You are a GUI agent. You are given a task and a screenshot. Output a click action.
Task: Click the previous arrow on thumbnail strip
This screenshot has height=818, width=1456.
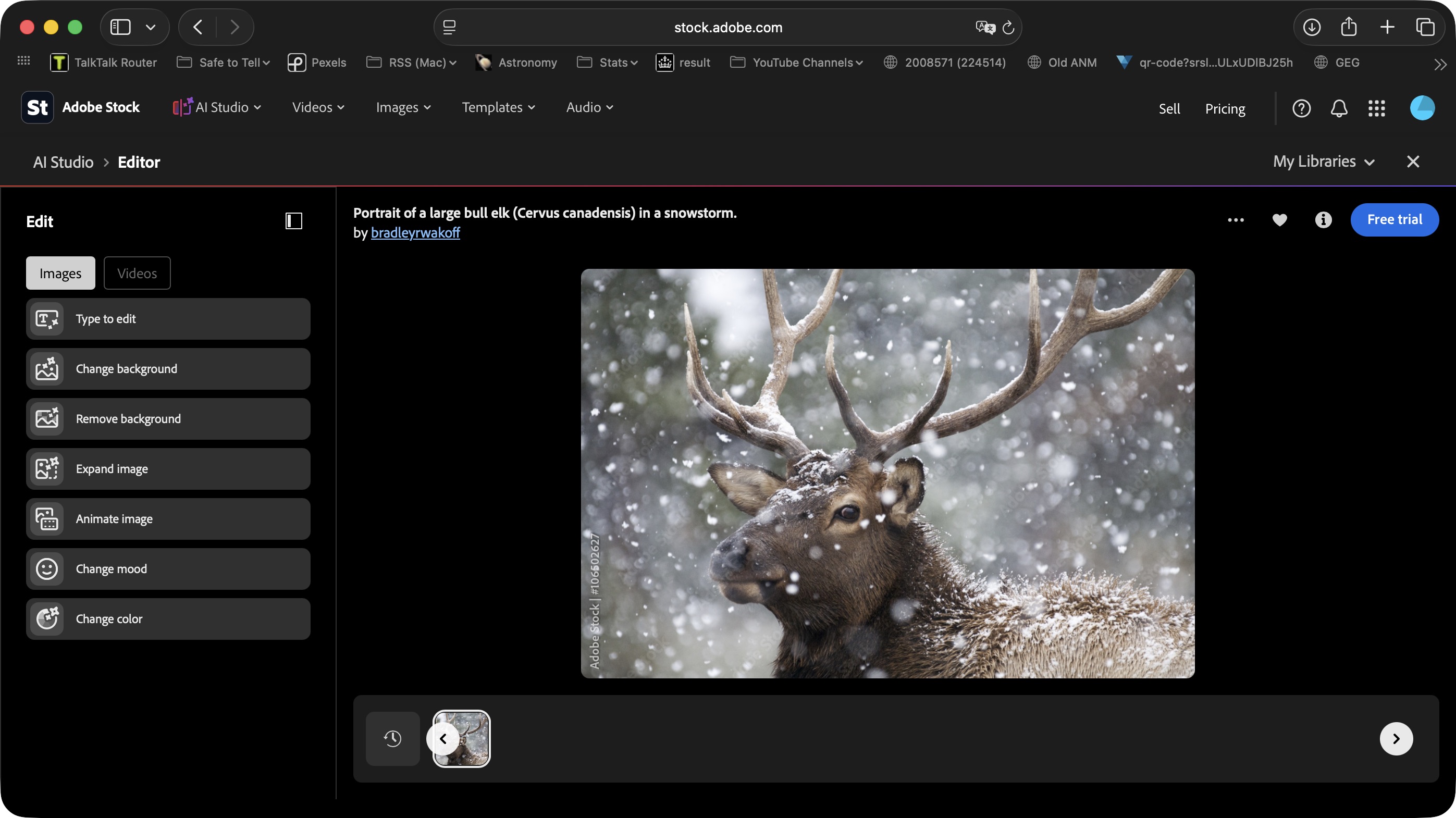click(443, 739)
